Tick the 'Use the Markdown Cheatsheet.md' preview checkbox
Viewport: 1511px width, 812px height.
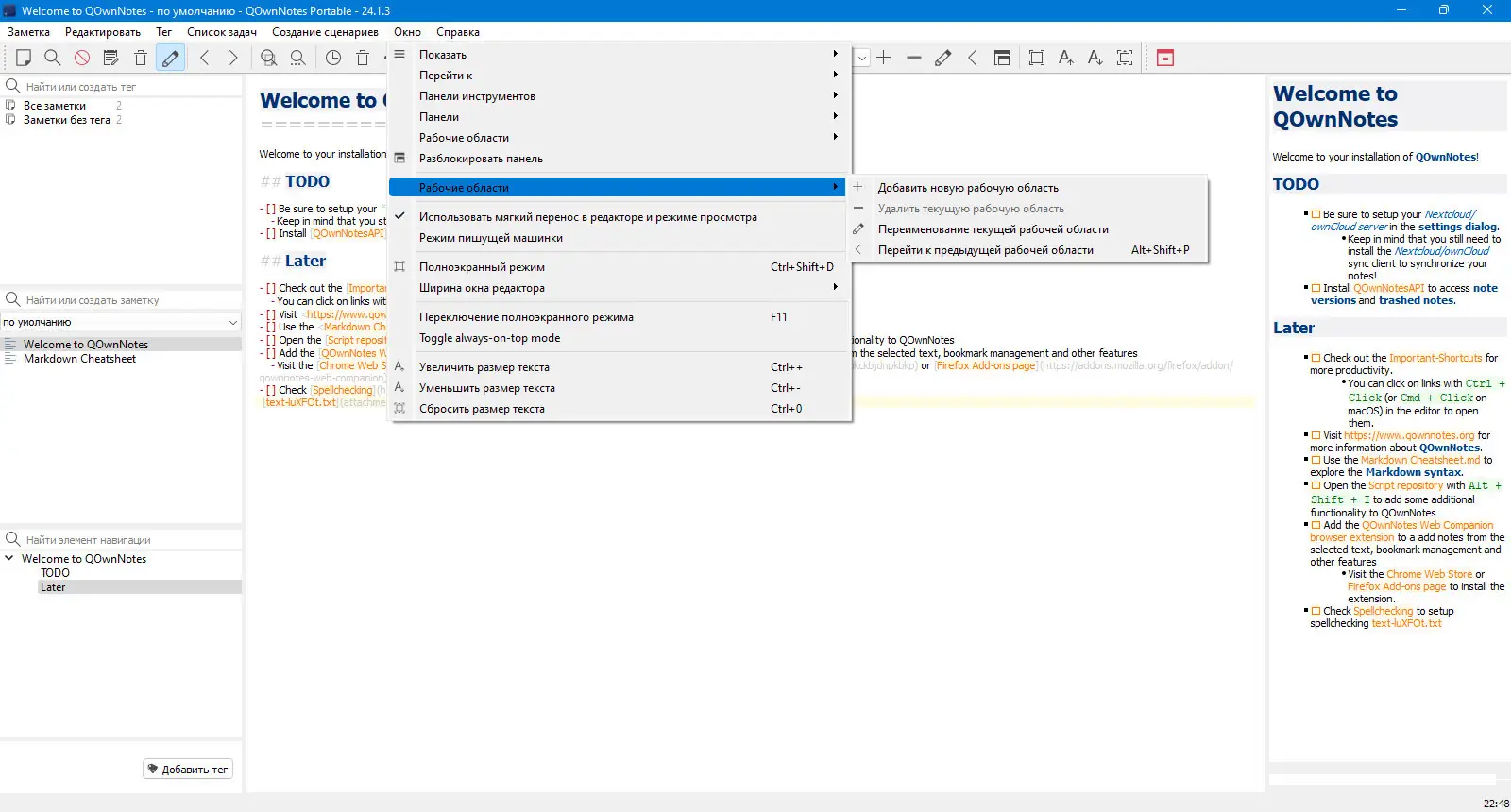(1316, 460)
